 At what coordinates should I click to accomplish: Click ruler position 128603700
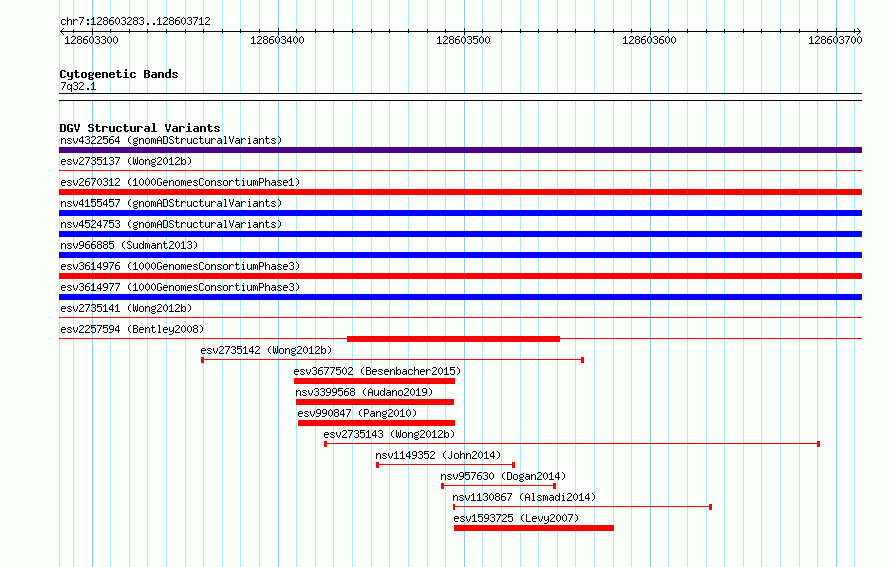835,40
